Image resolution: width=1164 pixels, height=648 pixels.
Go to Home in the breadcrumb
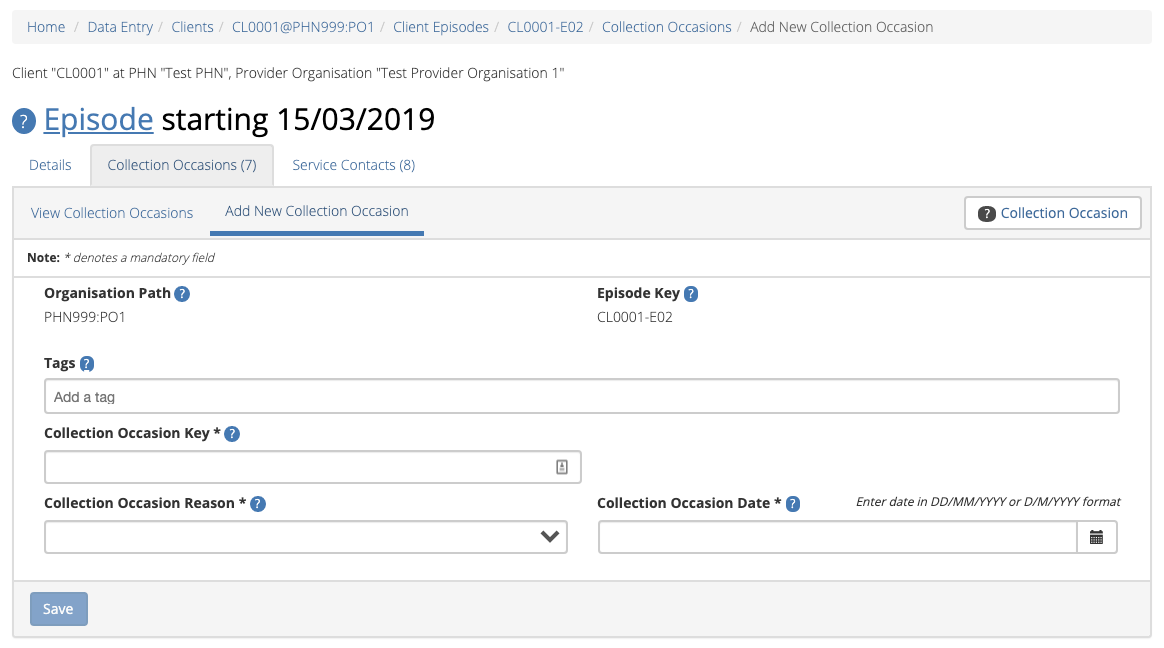point(46,27)
